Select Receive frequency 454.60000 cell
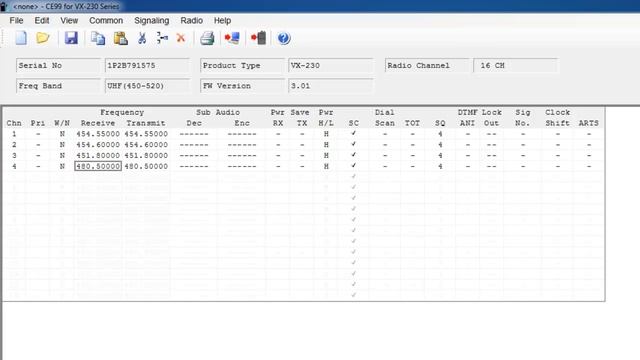The width and height of the screenshot is (640, 360). tap(98, 144)
